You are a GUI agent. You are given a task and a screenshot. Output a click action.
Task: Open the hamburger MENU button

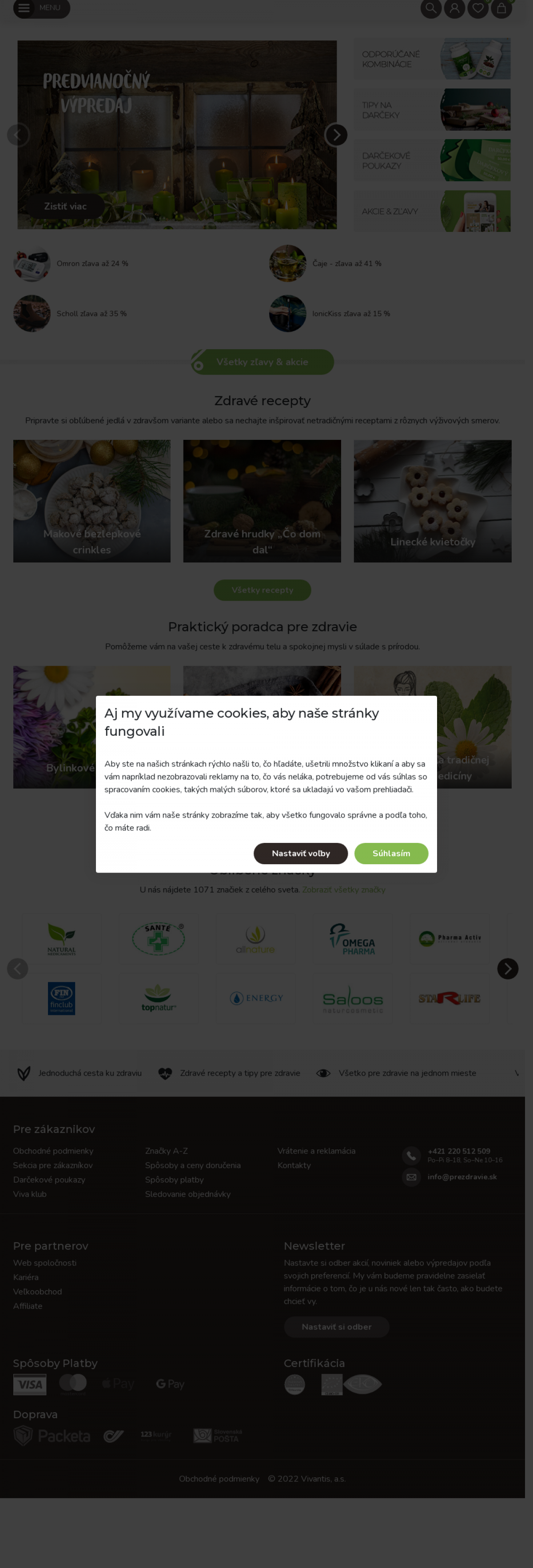(x=41, y=8)
